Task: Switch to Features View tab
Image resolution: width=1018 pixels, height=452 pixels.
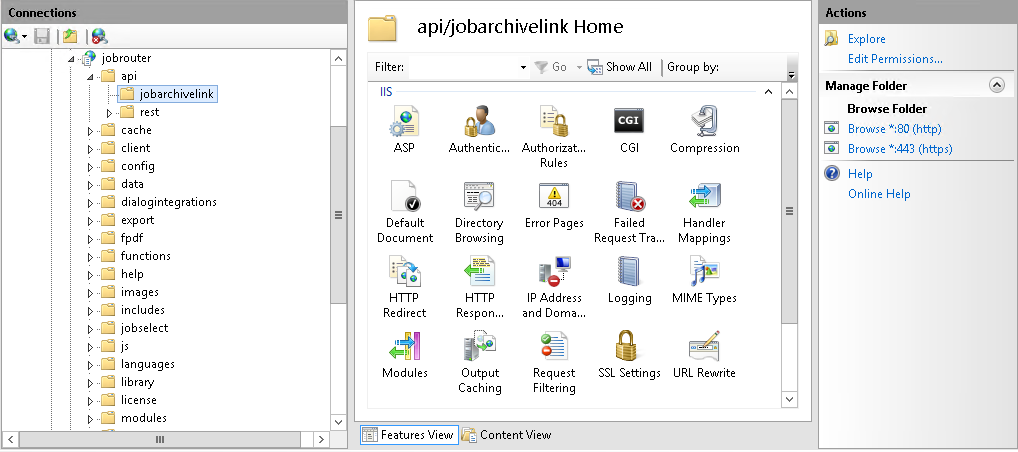Action: coord(408,434)
